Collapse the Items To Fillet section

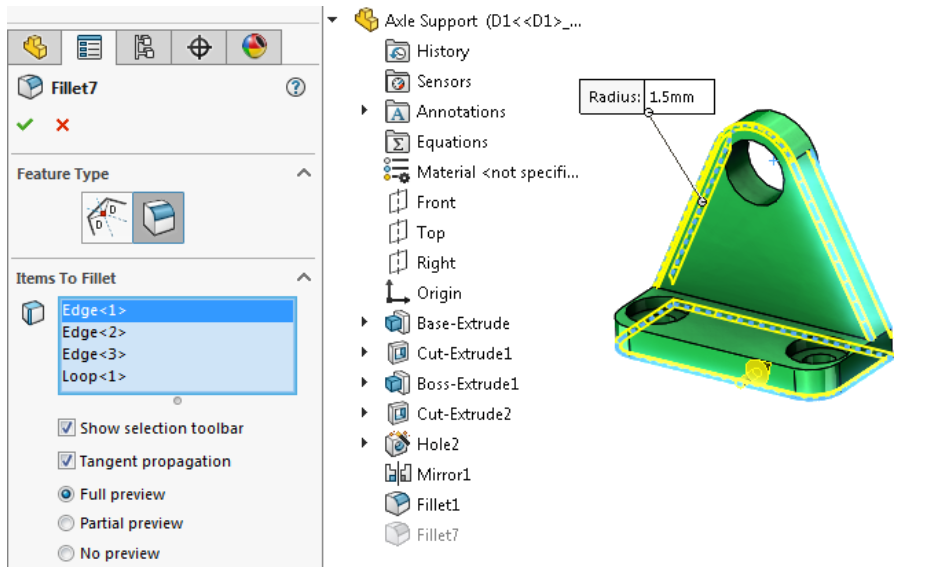[x=304, y=278]
